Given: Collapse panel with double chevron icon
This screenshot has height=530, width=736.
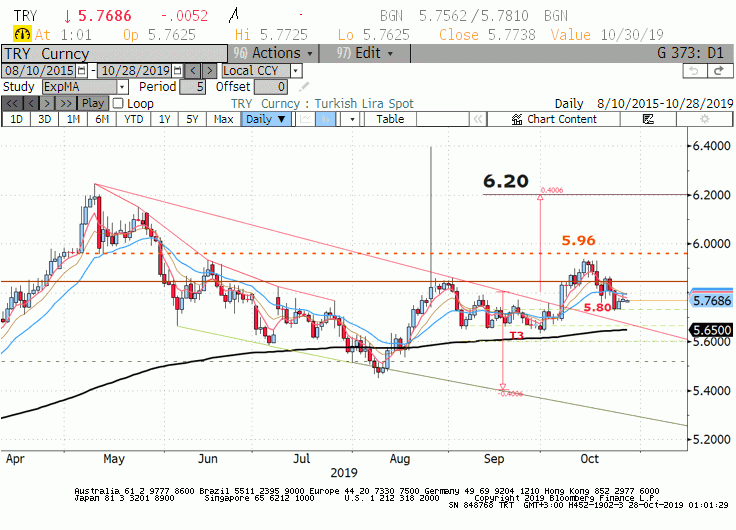Looking at the screenshot, I should 478,119.
